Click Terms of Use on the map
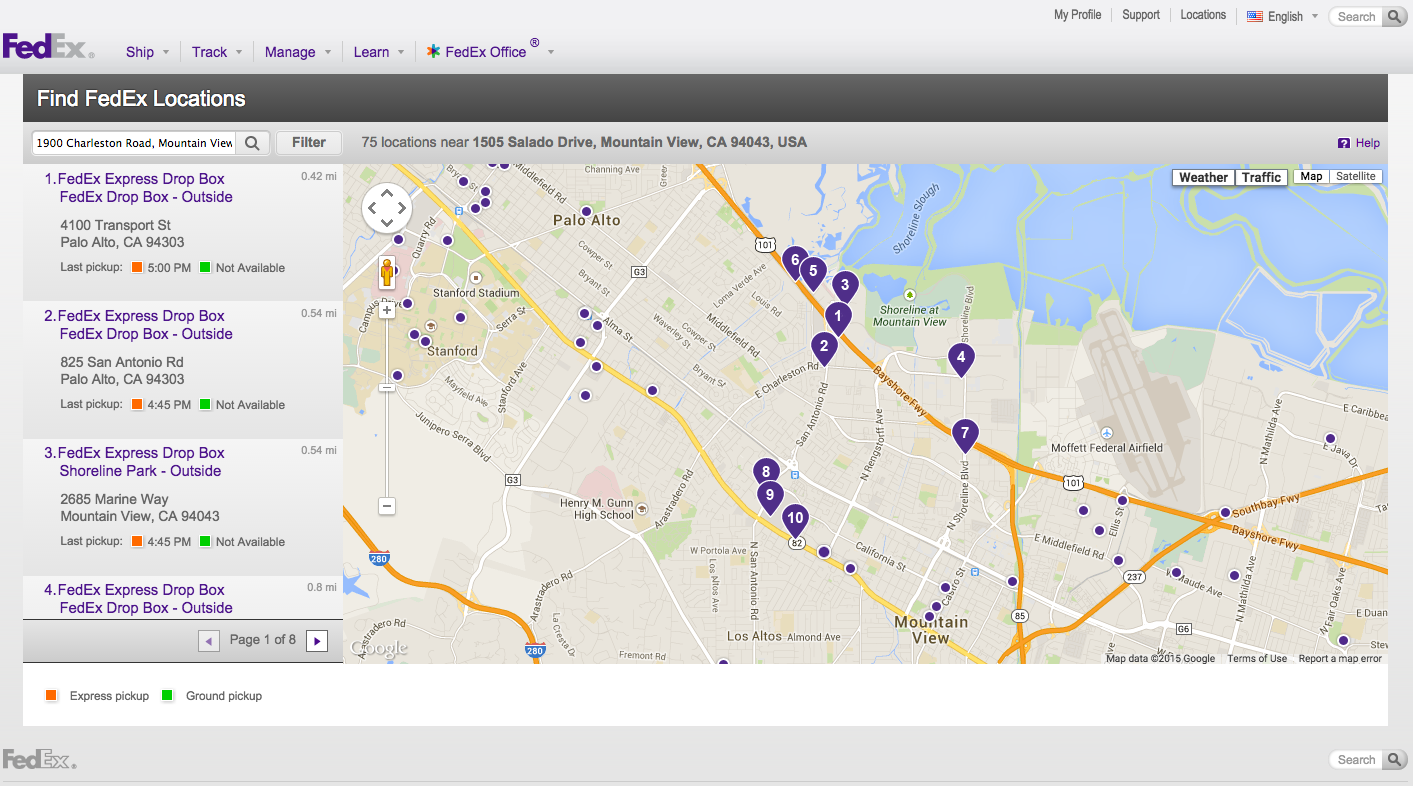Screen dimensions: 1413x786 [1257, 659]
